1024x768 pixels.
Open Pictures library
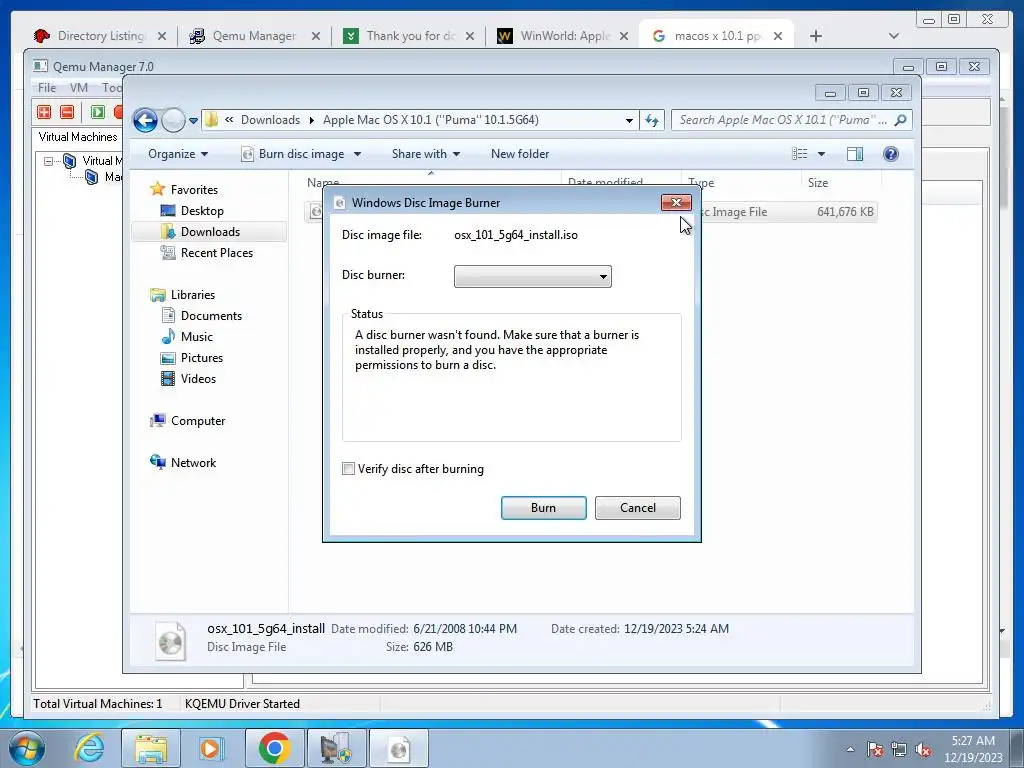[x=202, y=358]
